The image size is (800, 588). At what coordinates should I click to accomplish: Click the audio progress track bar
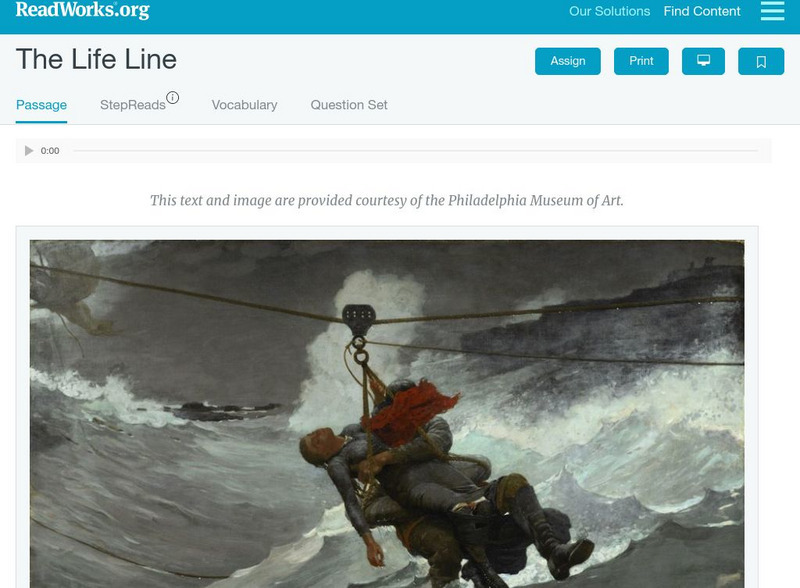[415, 151]
